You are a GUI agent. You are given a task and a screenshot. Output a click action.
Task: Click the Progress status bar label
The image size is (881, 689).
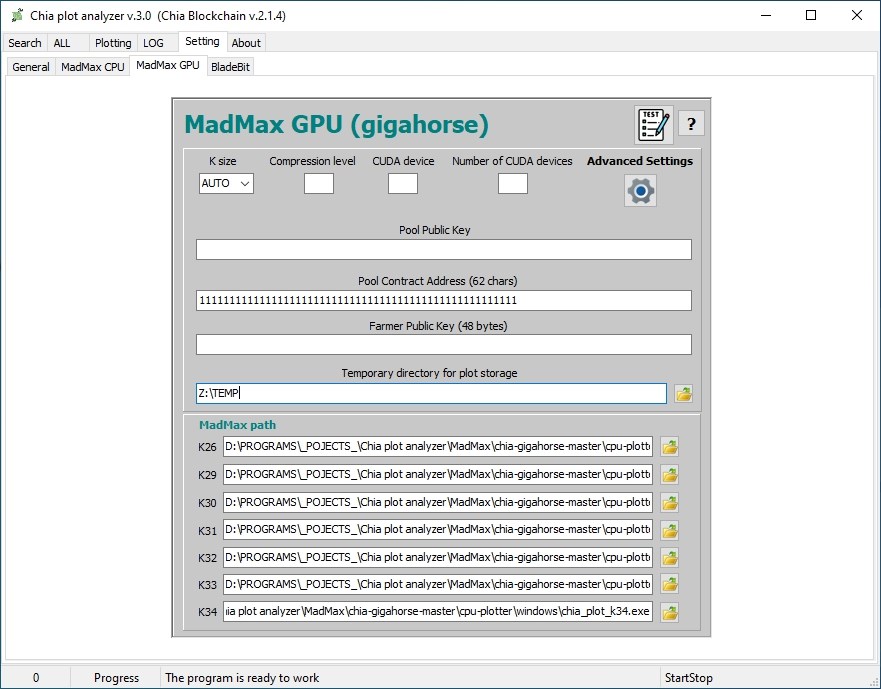click(x=116, y=678)
